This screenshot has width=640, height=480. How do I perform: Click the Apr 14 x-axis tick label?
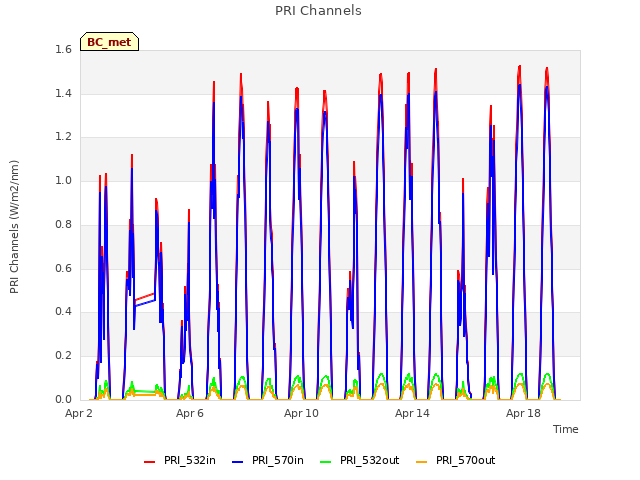[x=412, y=413]
